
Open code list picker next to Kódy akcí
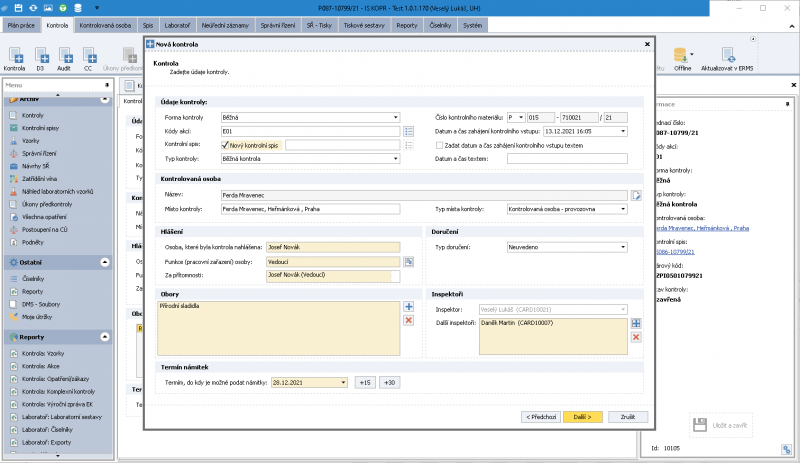click(409, 132)
